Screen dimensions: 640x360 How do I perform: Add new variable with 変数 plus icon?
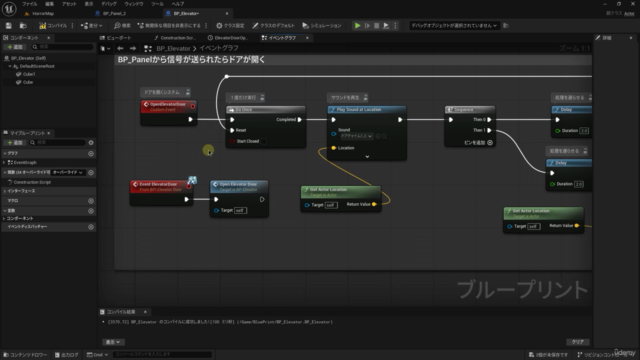tap(91, 211)
